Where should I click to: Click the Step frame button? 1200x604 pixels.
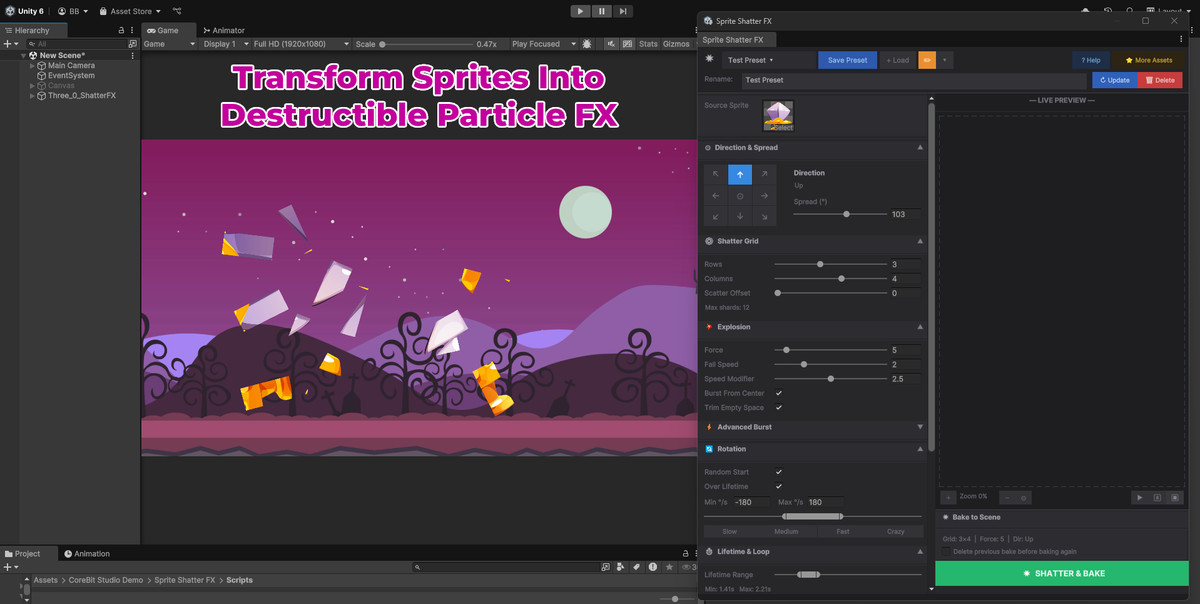[x=623, y=11]
